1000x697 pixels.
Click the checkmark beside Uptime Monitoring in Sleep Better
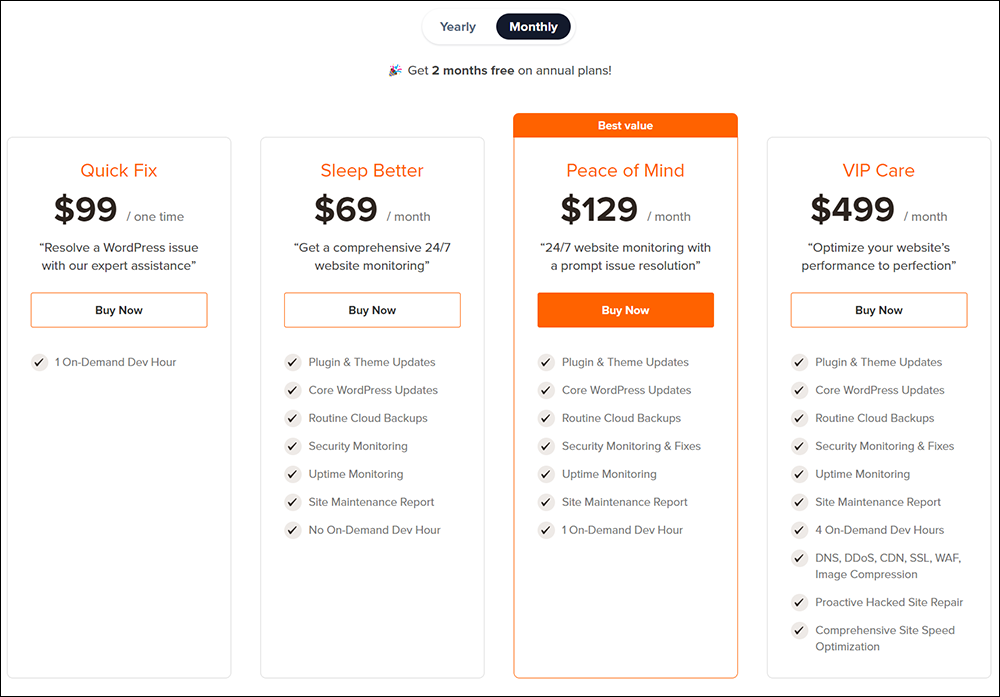pos(293,474)
